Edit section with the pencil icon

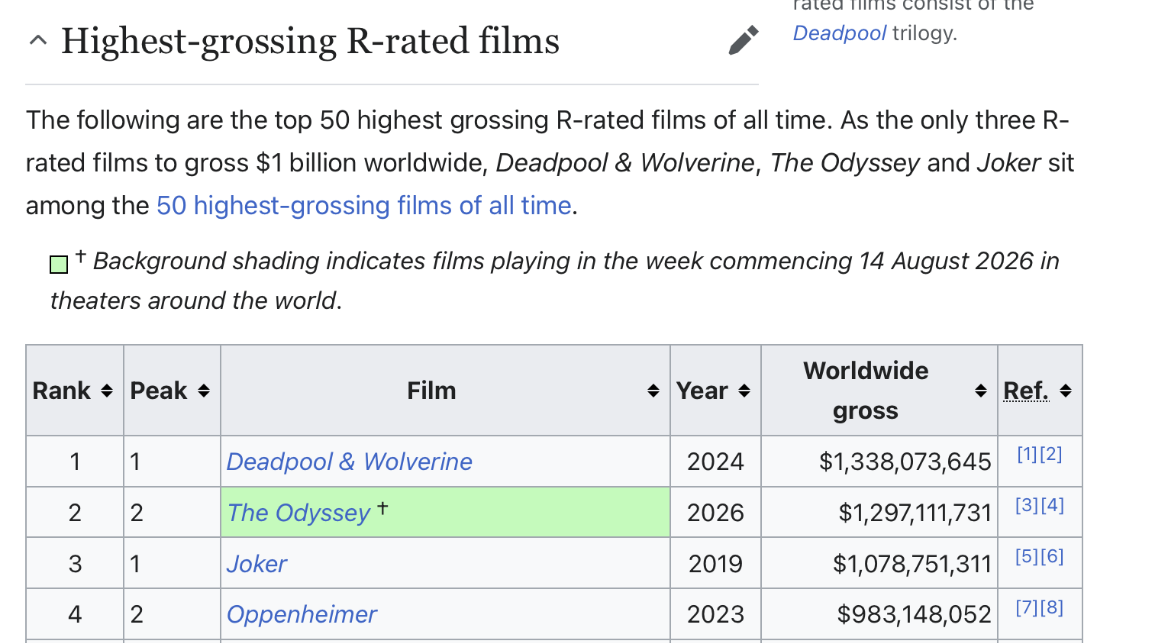[744, 40]
